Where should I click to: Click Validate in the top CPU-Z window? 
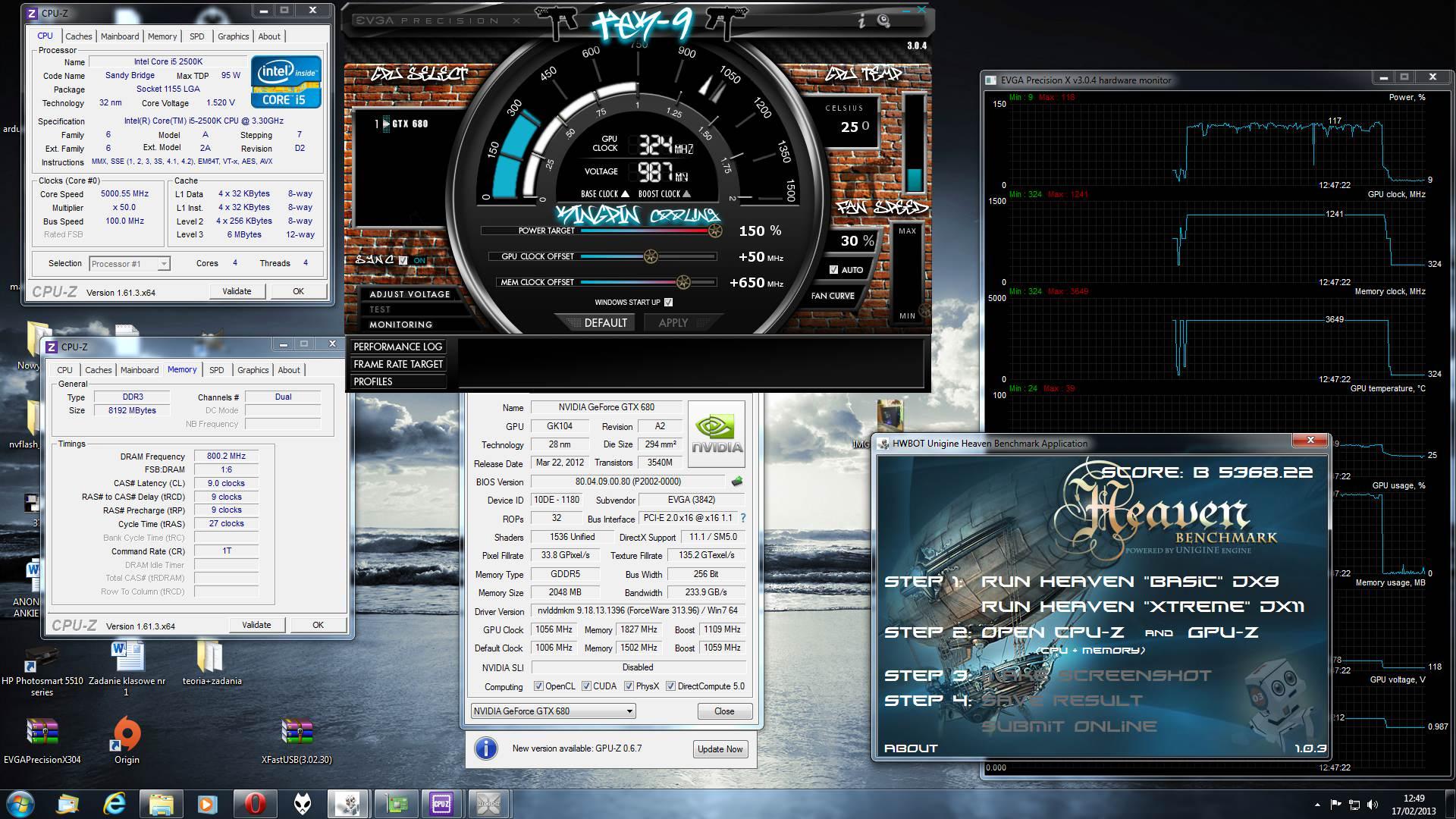tap(237, 291)
